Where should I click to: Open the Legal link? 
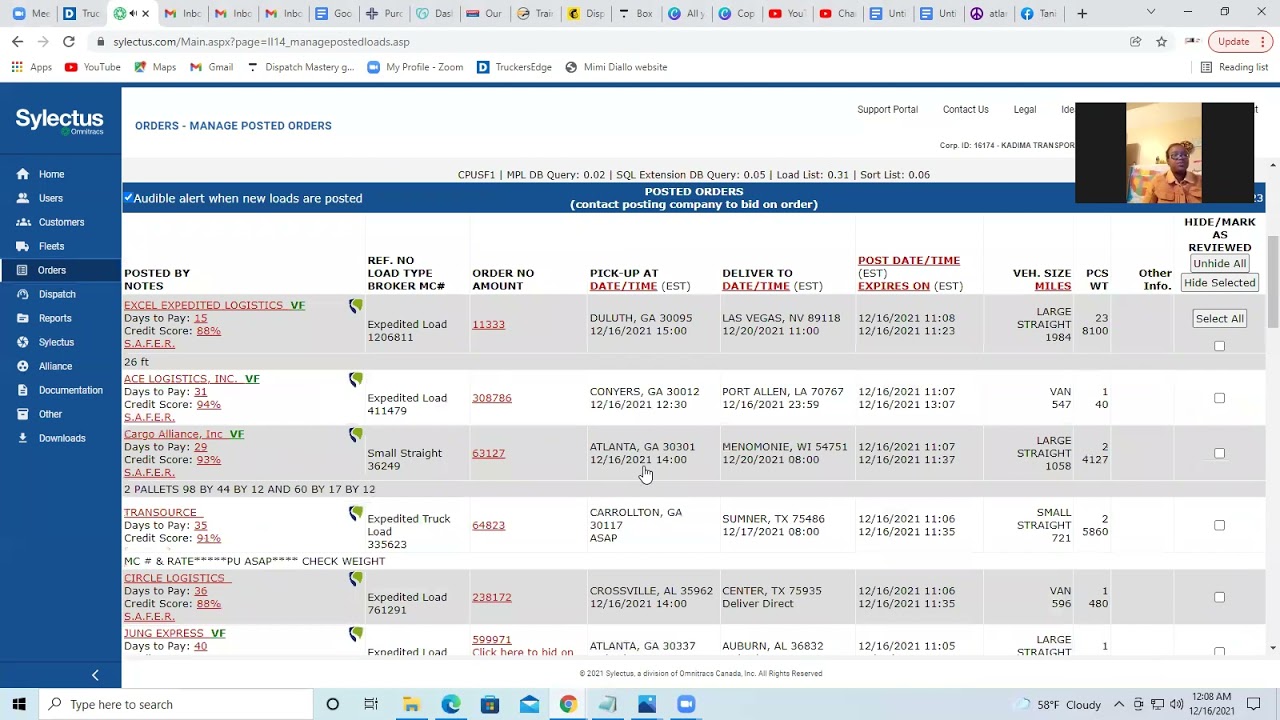(1024, 109)
